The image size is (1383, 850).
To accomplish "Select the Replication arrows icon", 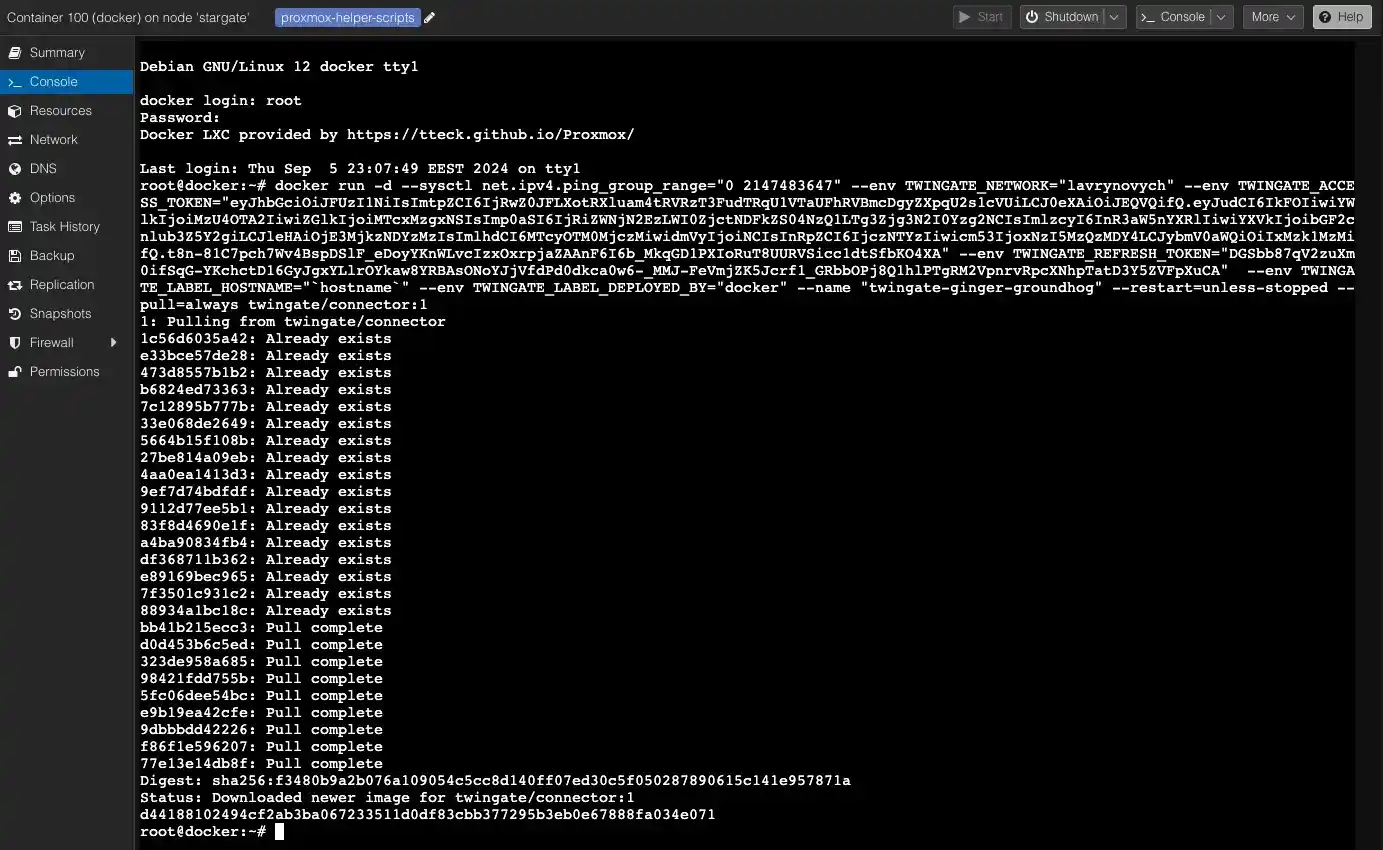I will point(15,284).
